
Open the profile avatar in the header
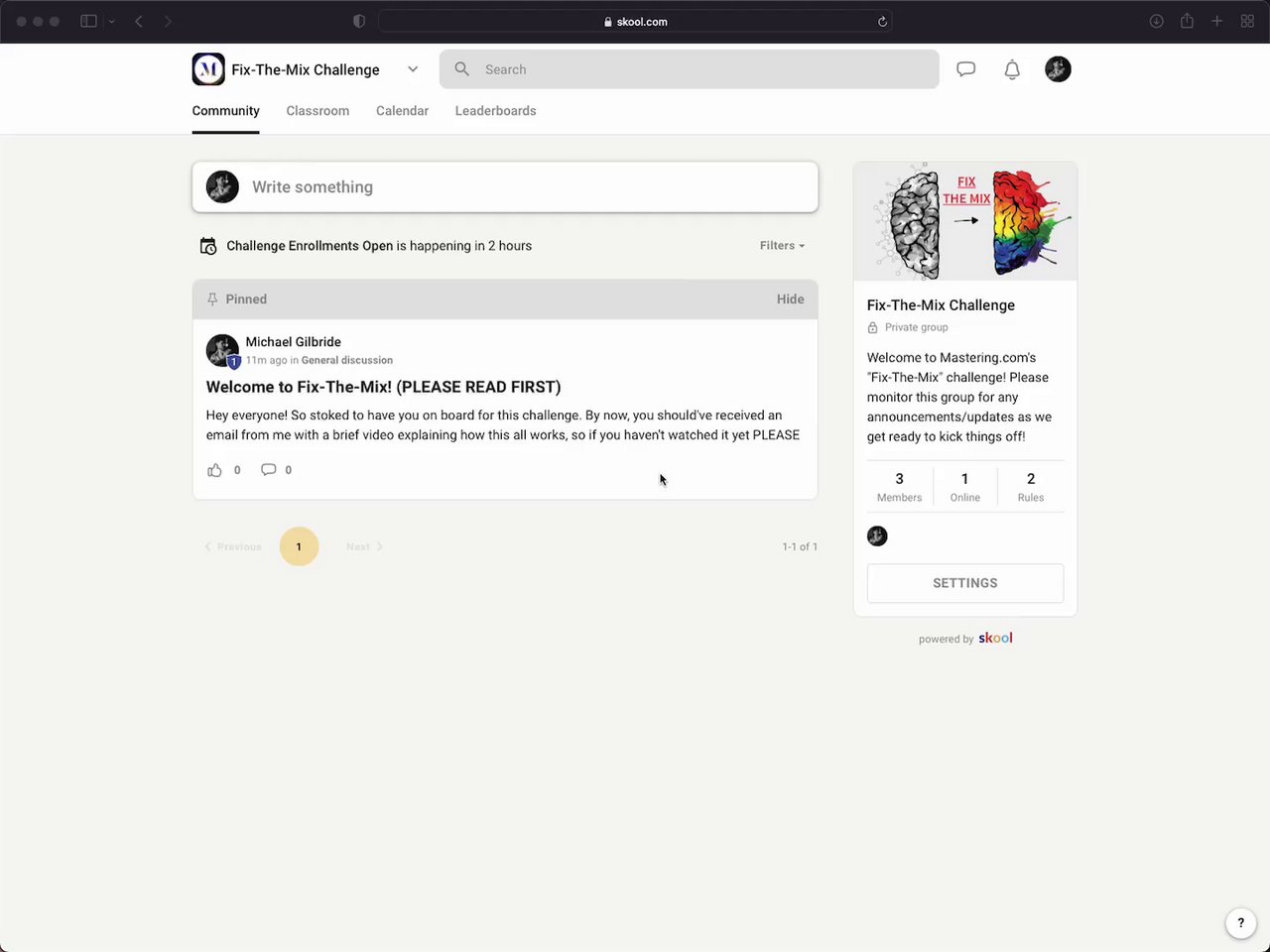coord(1058,69)
